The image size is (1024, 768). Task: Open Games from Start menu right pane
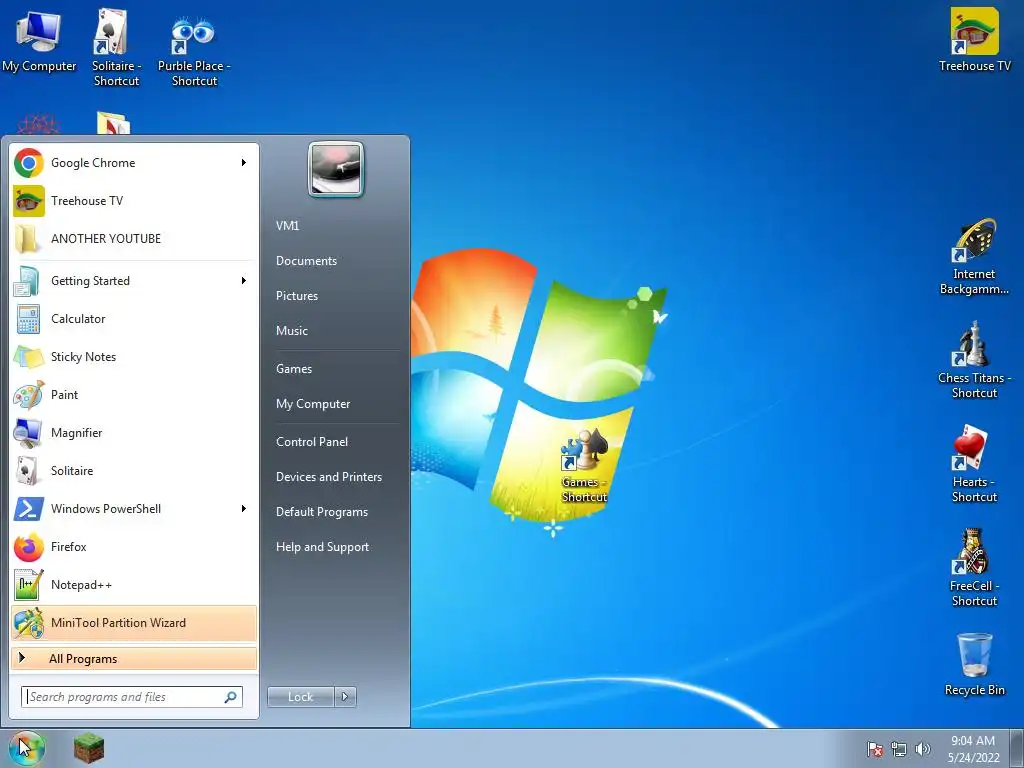point(294,369)
